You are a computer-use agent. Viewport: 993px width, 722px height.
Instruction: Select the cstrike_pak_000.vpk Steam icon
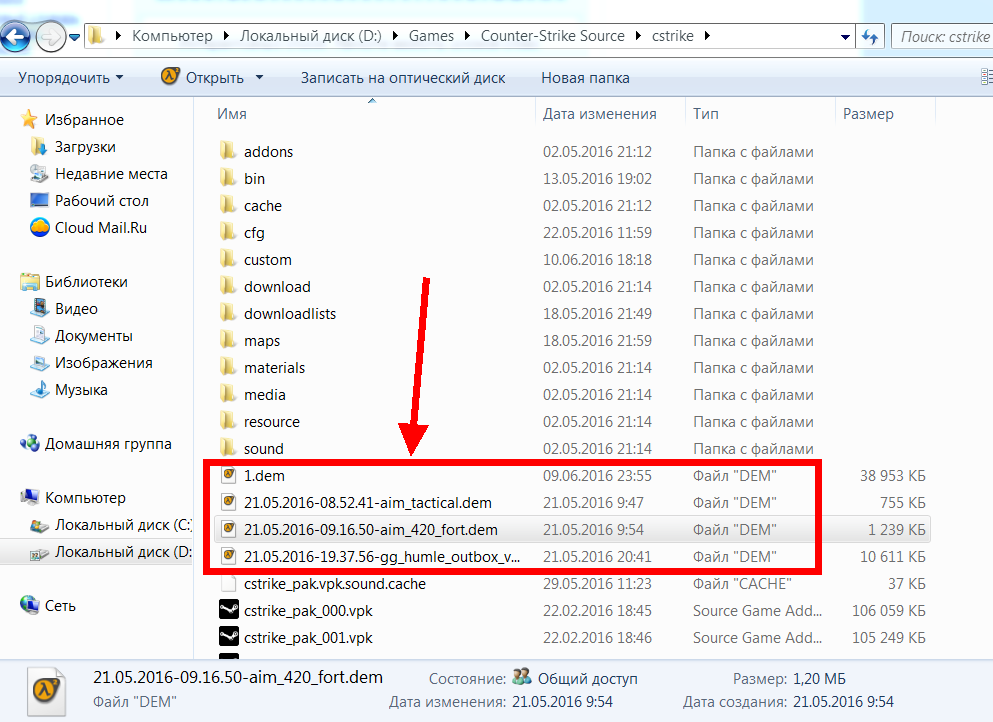(x=229, y=609)
